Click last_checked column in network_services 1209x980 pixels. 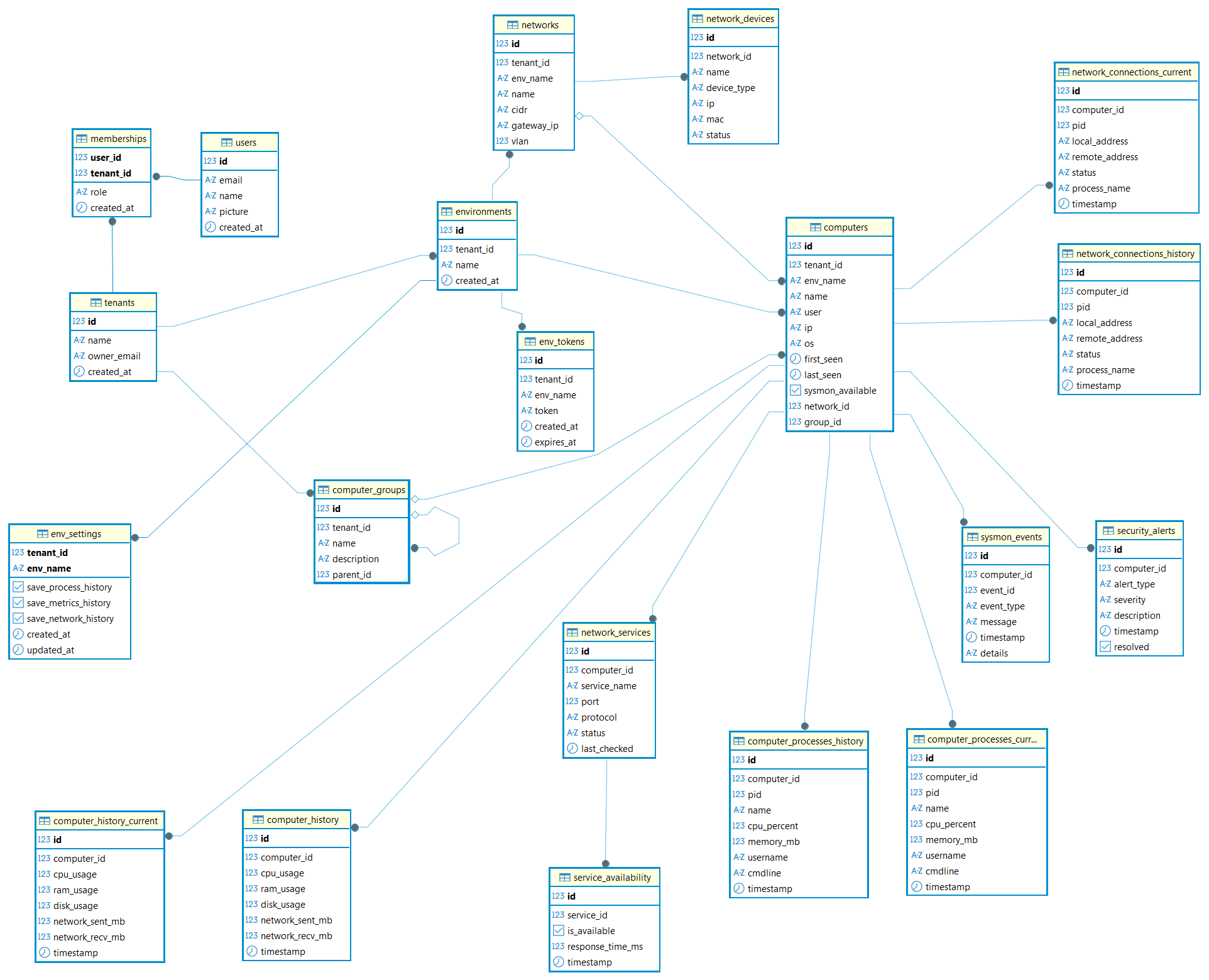[x=607, y=749]
